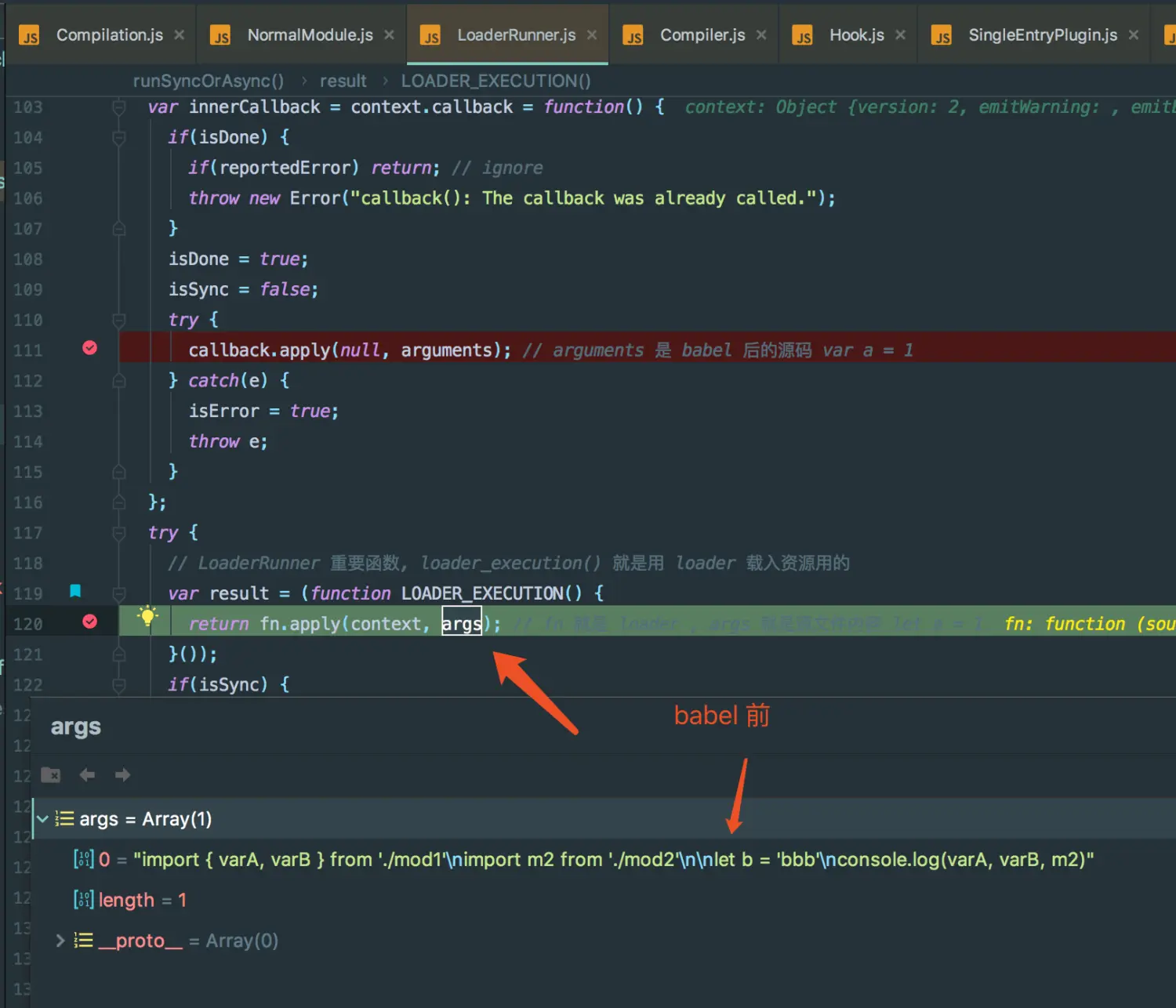This screenshot has width=1176, height=1008.
Task: Toggle the breakpoint on line 111
Action: click(x=90, y=348)
